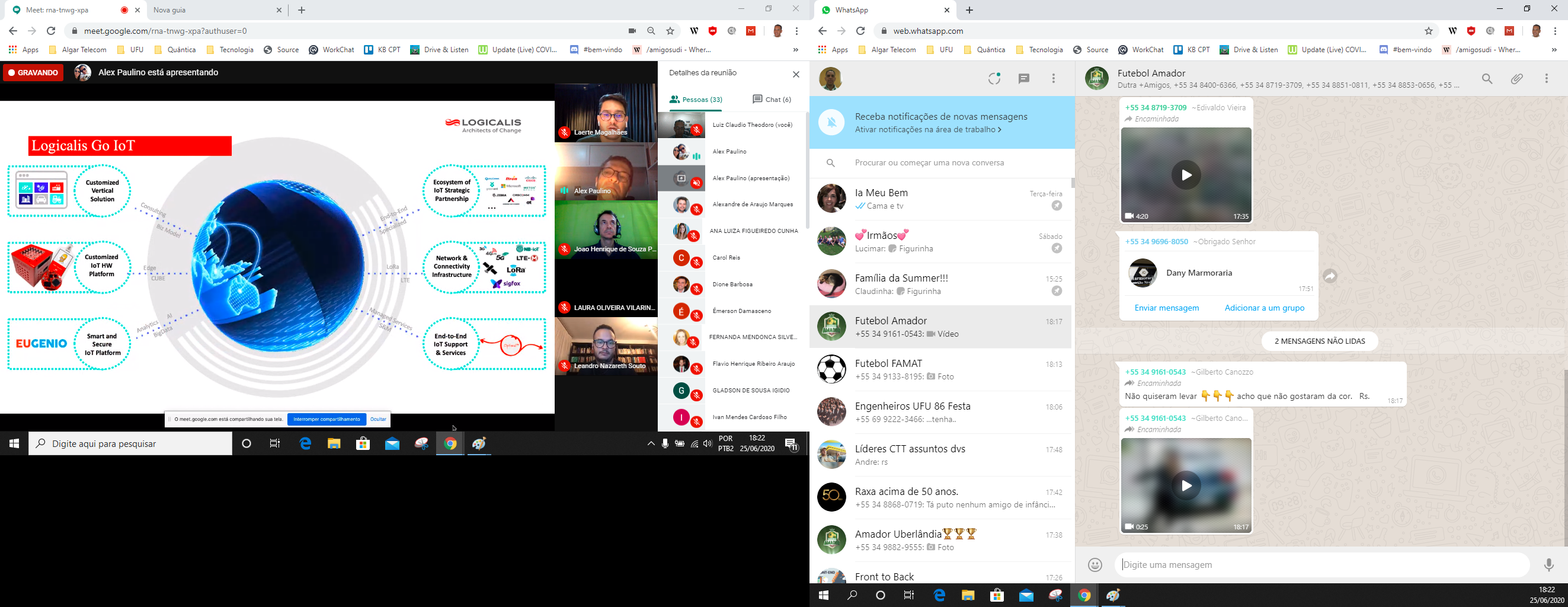Open the Futebol FAMAT conversation
Viewport: 1568px width, 607px height.
click(x=940, y=369)
